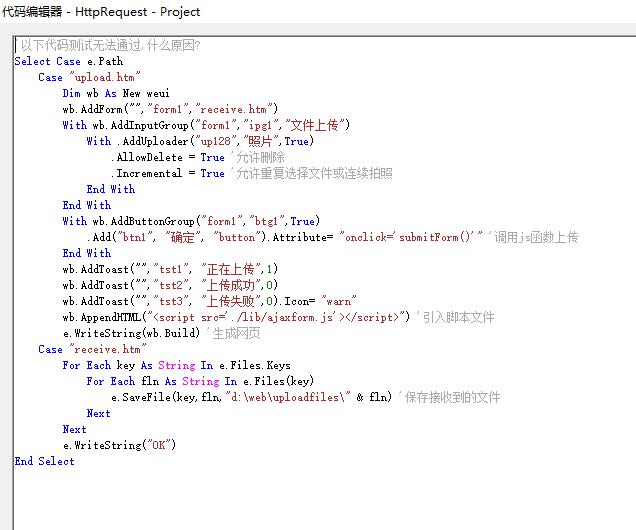Click the 'End Select' line
The image size is (636, 530).
tap(45, 461)
